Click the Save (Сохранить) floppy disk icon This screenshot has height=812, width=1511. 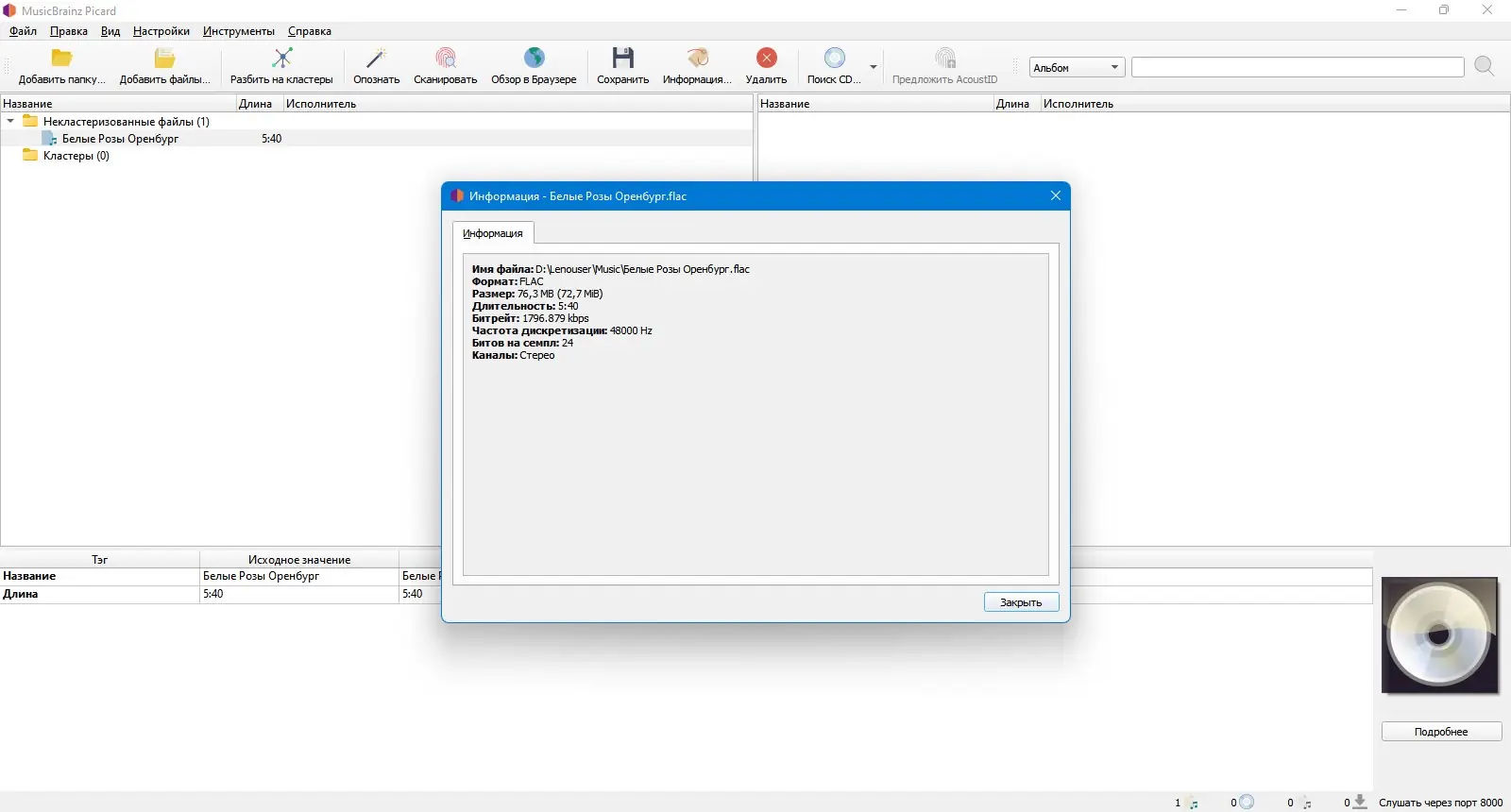click(623, 59)
